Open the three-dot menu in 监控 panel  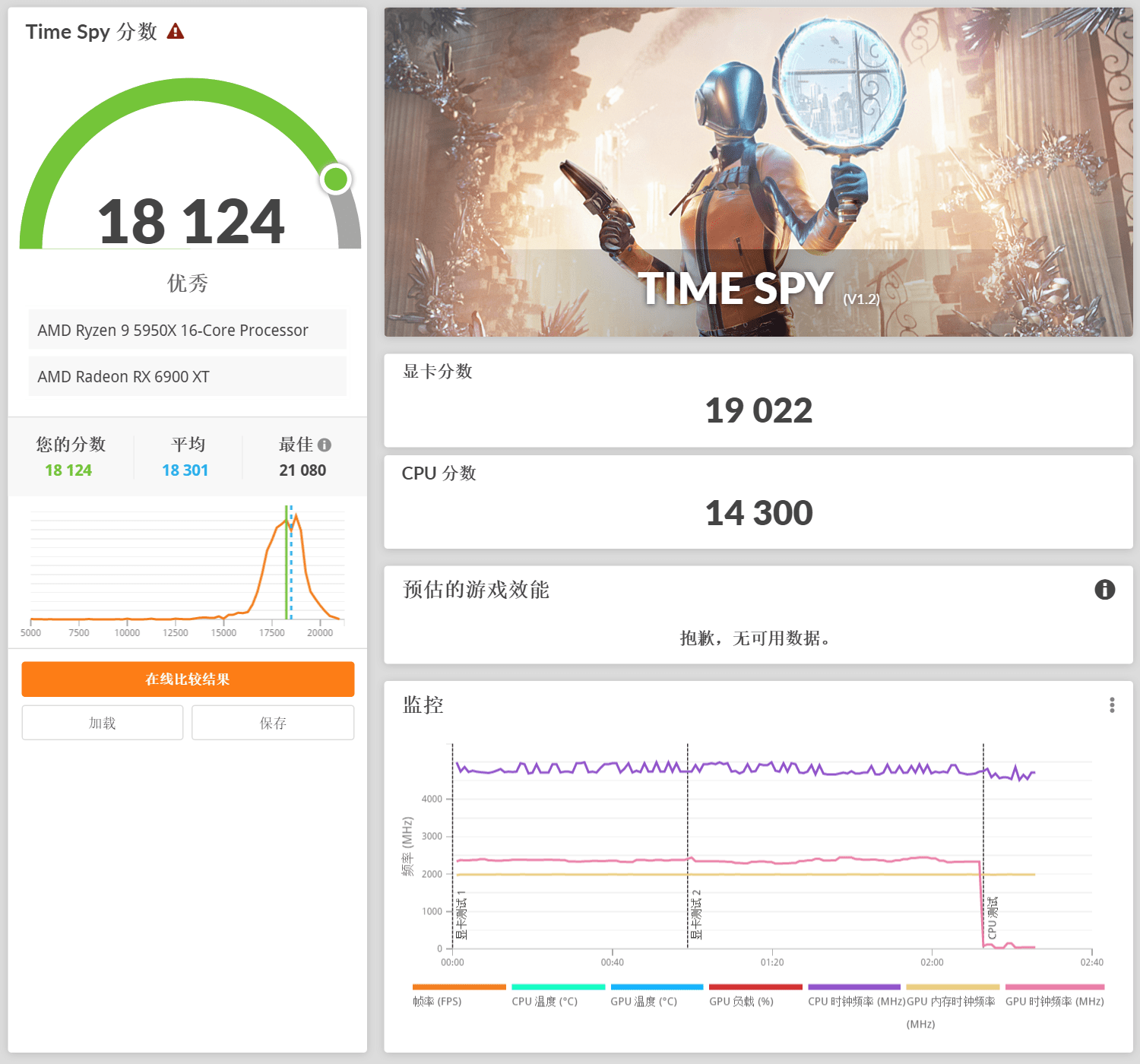point(1112,705)
